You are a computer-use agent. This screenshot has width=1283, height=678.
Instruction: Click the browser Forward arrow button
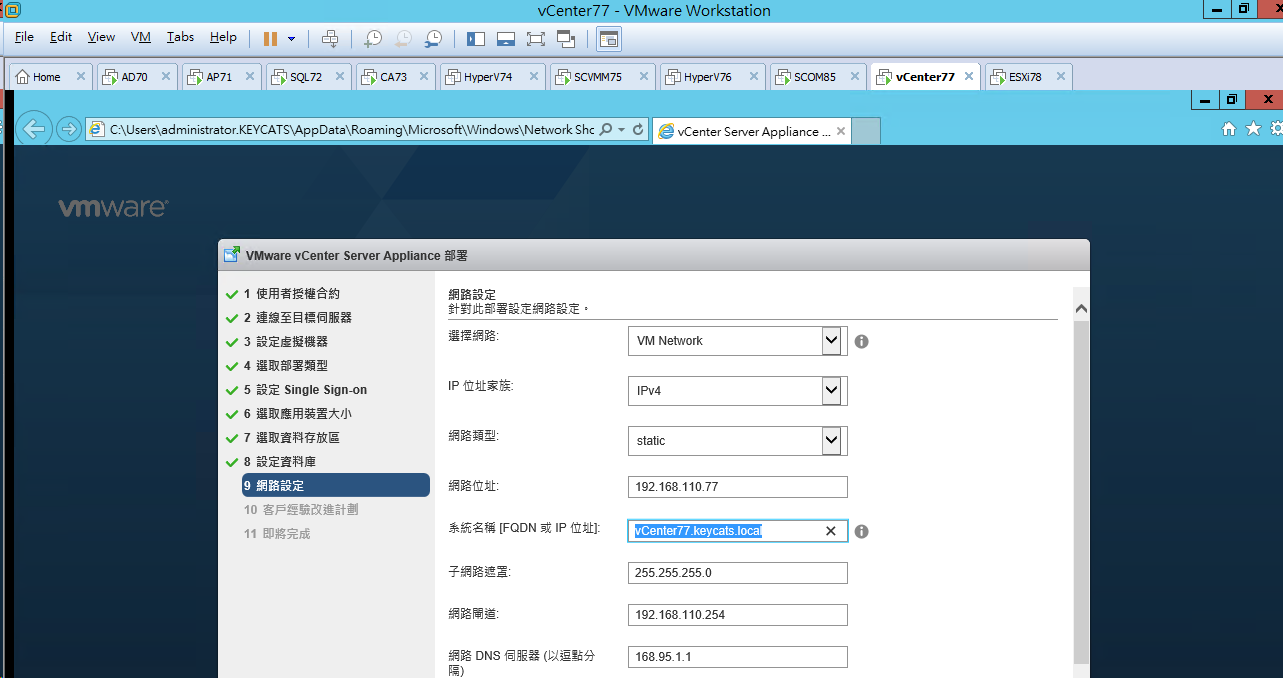(68, 129)
